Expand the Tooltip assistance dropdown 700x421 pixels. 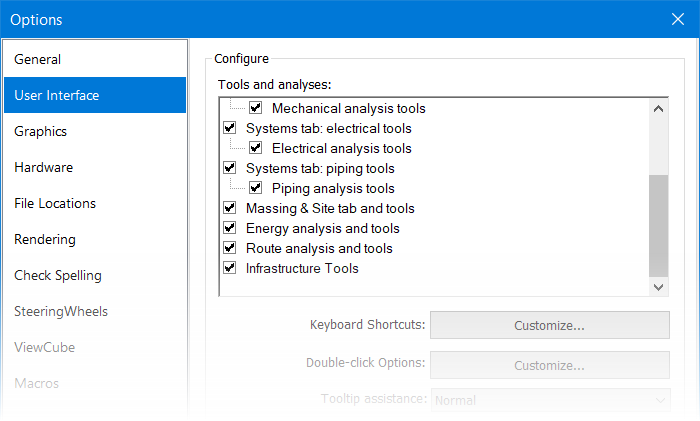(550, 400)
